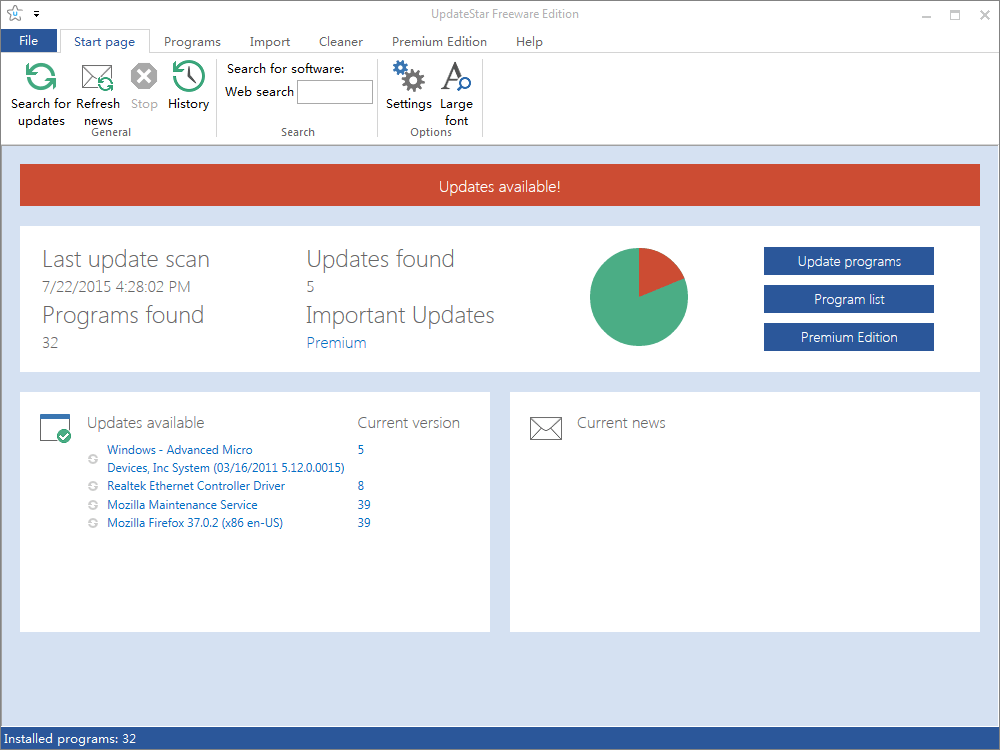The width and height of the screenshot is (1000, 750).
Task: Click the red Updates available! banner
Action: pyautogui.click(x=500, y=185)
